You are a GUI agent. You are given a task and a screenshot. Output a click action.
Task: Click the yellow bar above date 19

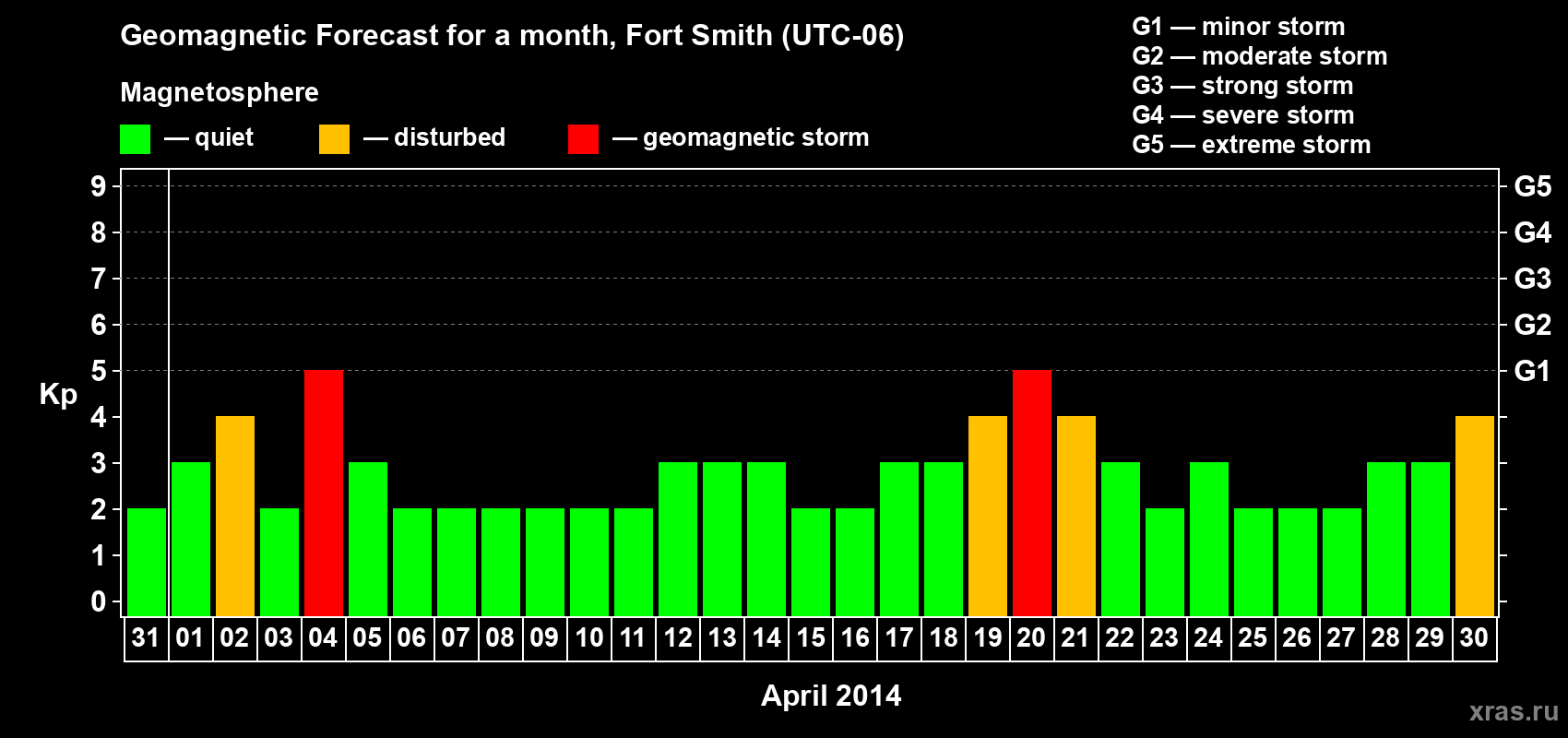[x=988, y=516]
